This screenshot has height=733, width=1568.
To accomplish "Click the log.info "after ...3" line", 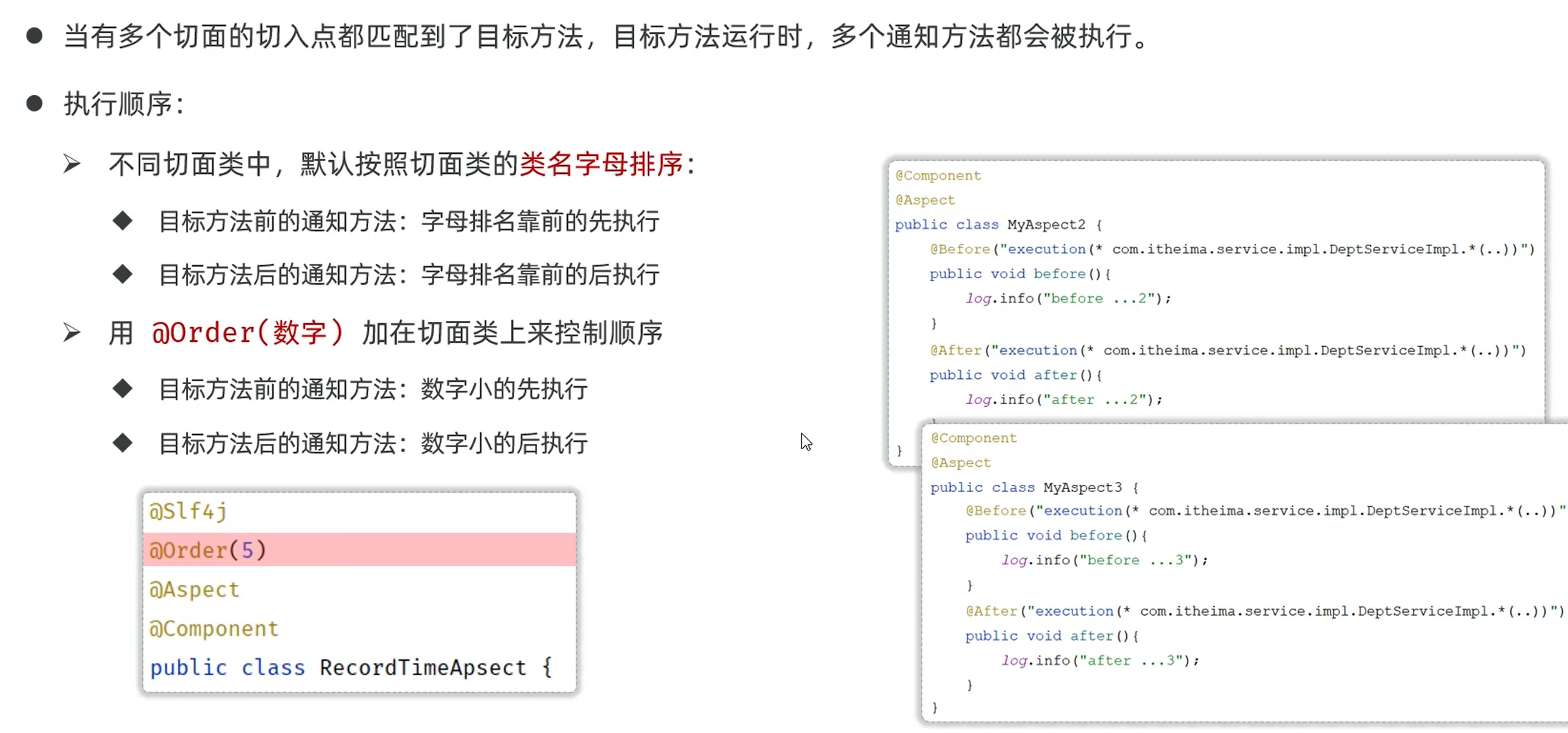I will point(1100,660).
